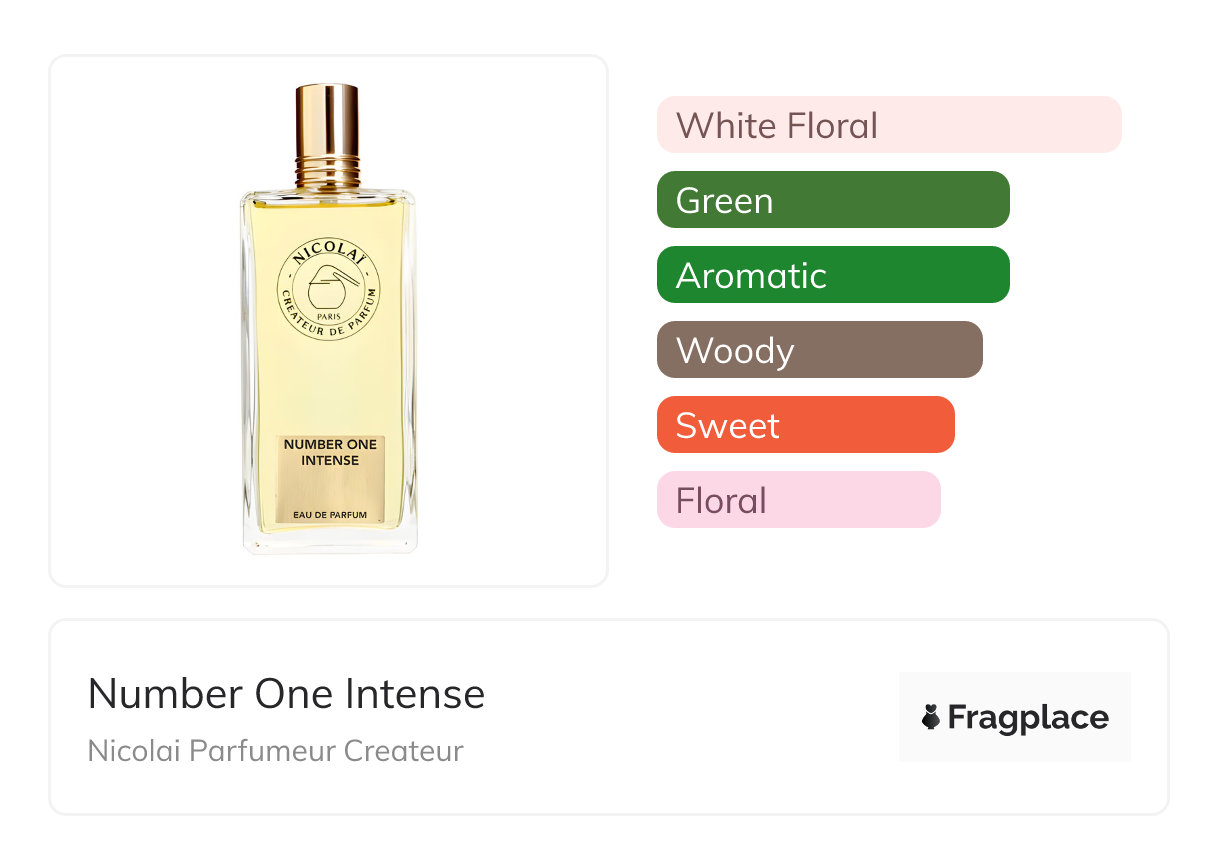Screen dimensions: 1218x864
Task: Choose the Woody accord bar
Action: [x=820, y=350]
